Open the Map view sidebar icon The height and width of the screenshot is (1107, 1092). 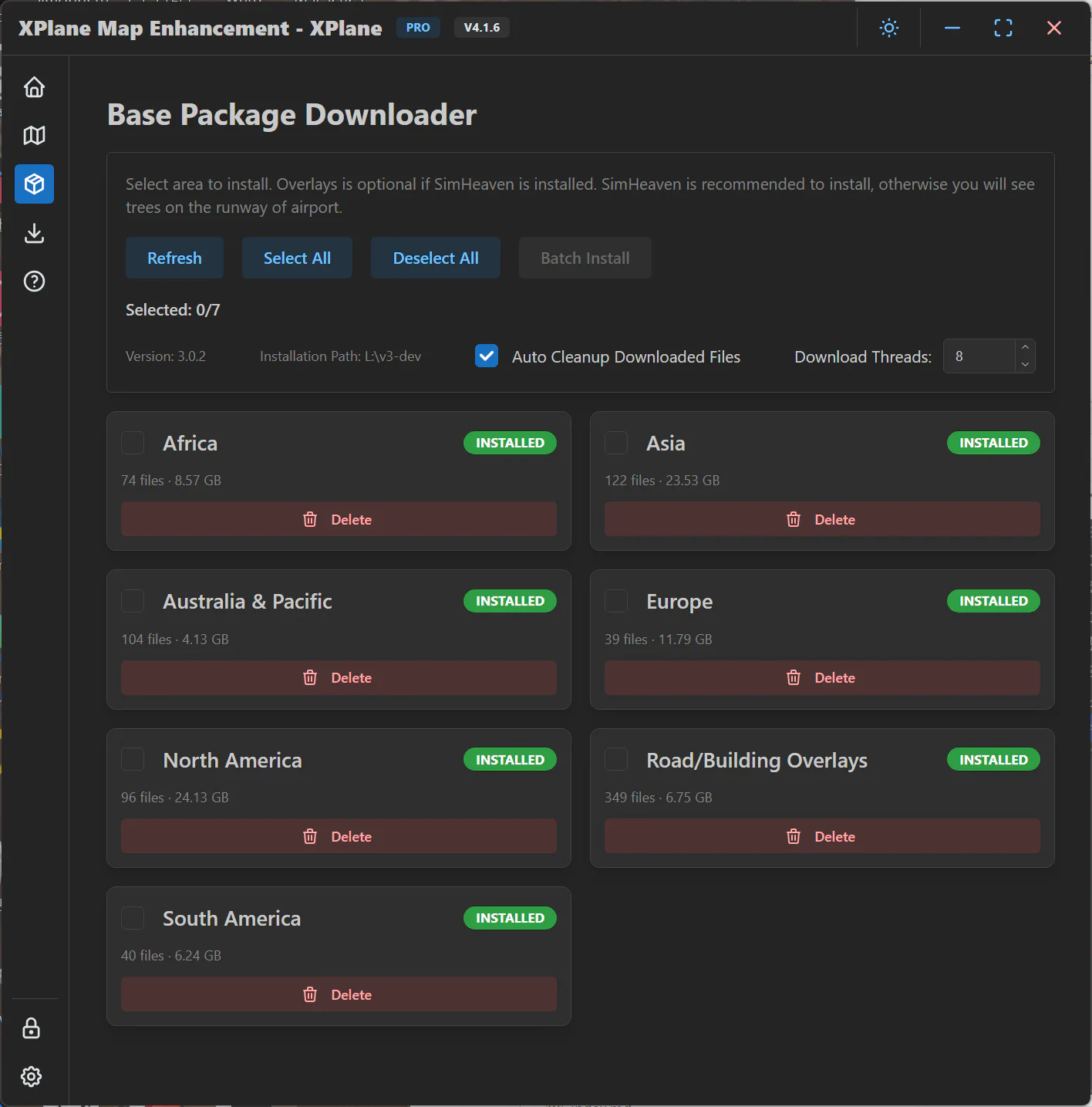click(x=34, y=136)
